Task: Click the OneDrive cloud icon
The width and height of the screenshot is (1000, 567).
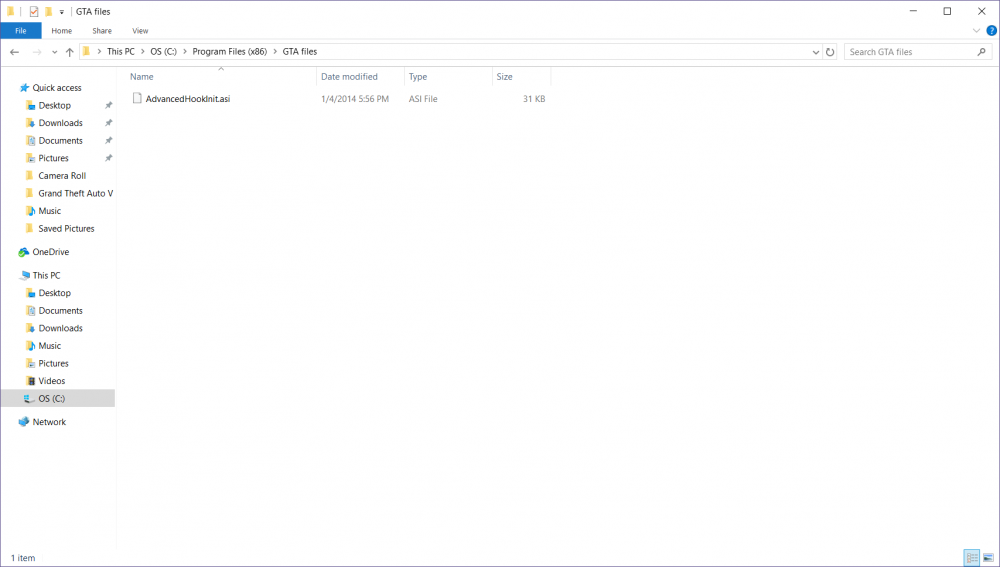Action: 24,252
